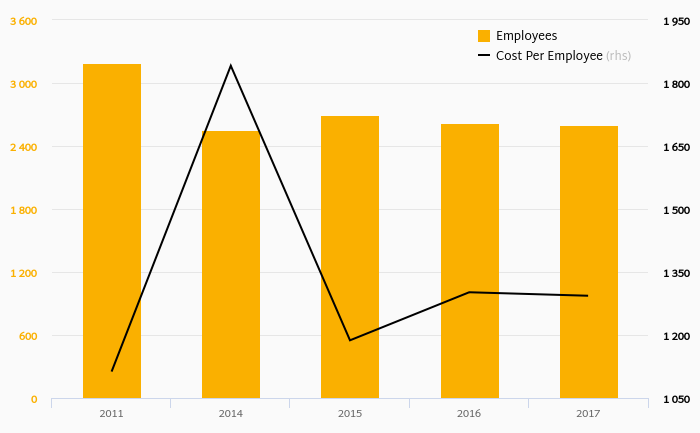700x433 pixels.
Task: Click the 3 600 left axis label
Action: (x=23, y=21)
